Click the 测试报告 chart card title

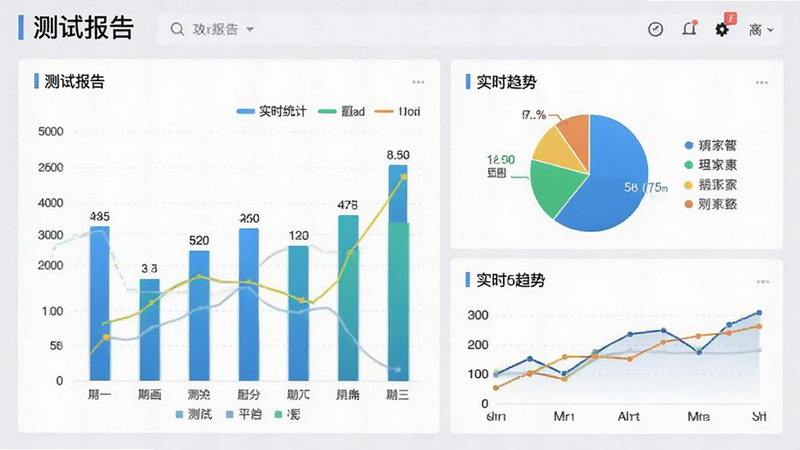[x=74, y=82]
